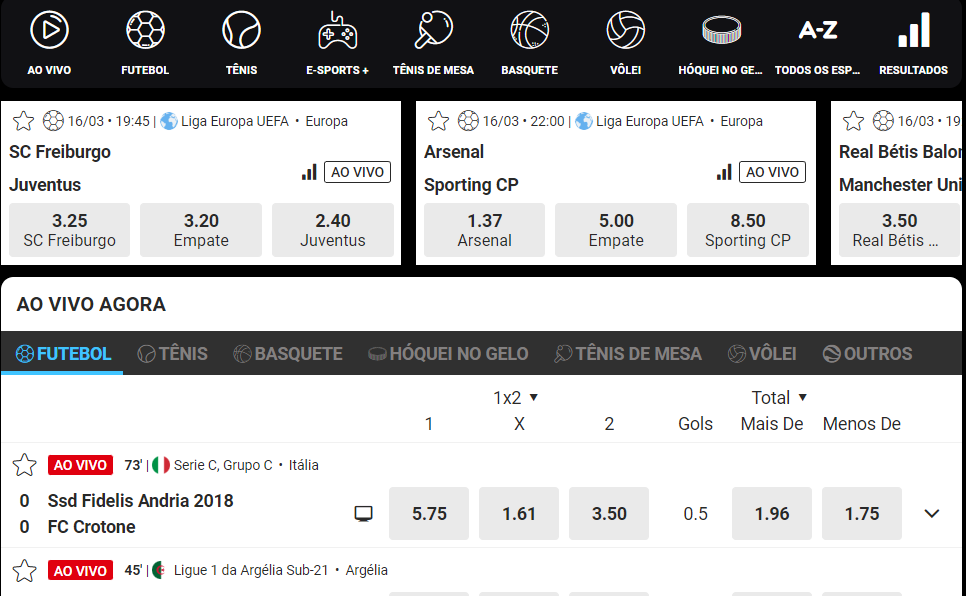
Task: Open live stats for the Arsenal match
Action: [x=723, y=170]
